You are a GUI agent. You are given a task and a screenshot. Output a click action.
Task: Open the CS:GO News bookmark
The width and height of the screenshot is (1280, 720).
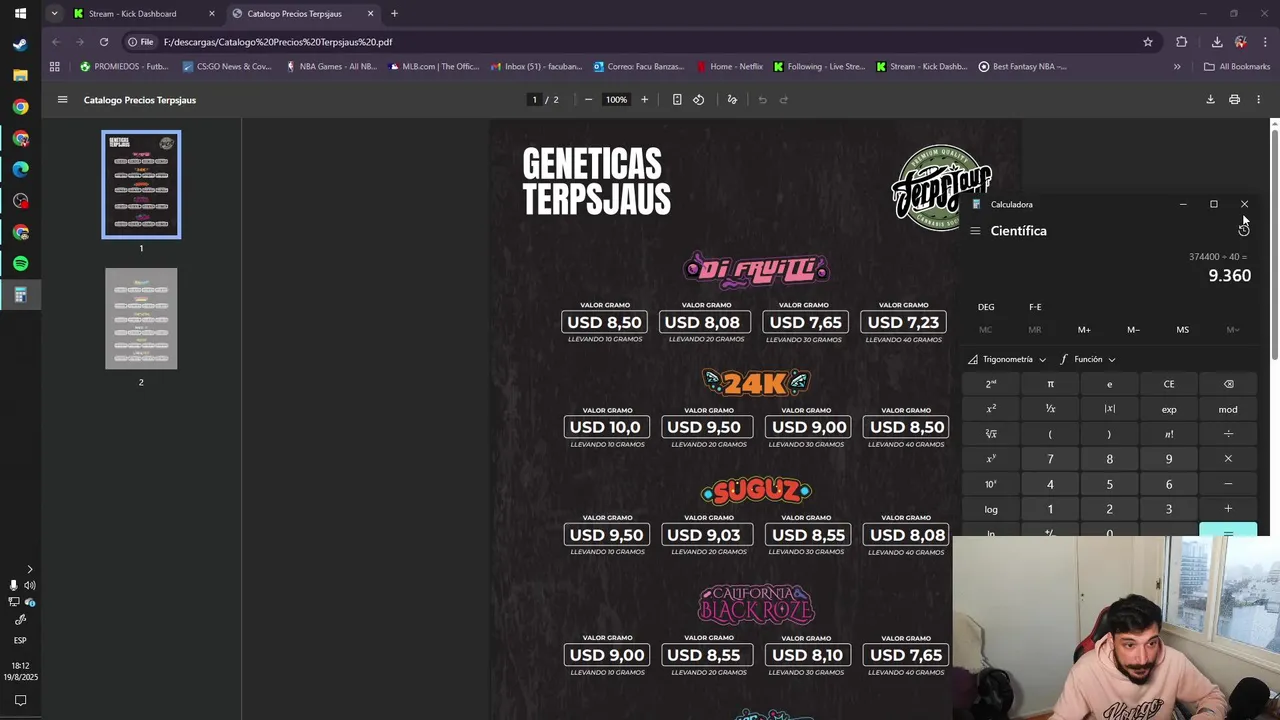[x=227, y=67]
